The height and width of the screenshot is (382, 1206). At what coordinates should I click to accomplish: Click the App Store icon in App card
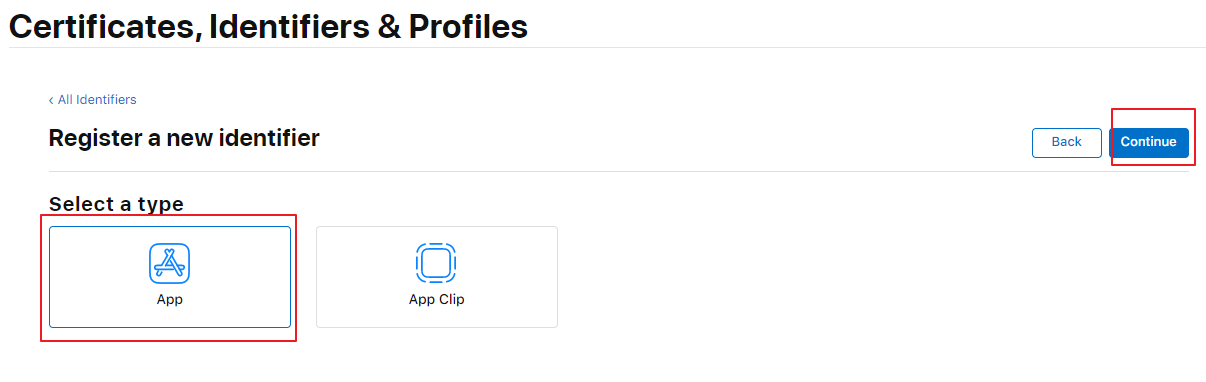click(170, 263)
